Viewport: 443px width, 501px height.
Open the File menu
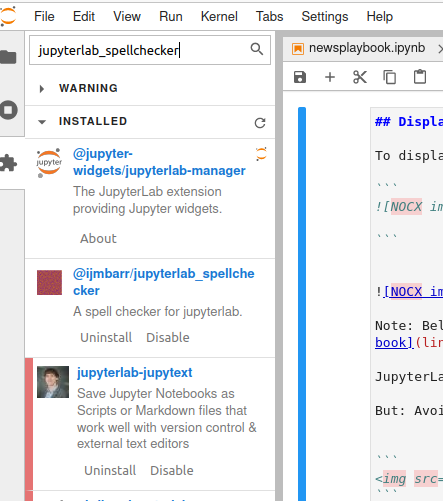[x=44, y=16]
